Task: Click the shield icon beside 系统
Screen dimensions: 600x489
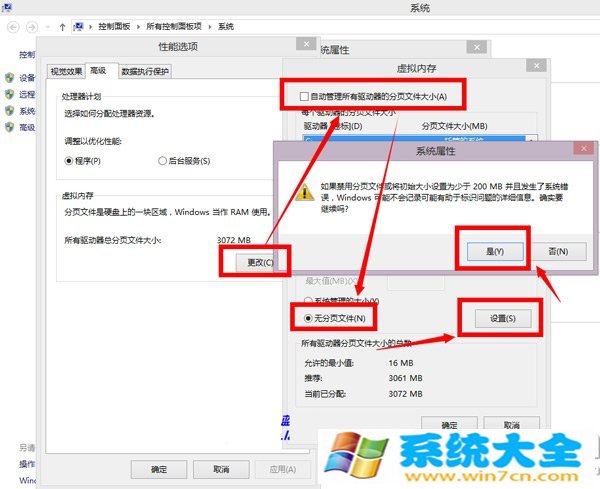Action: [x=9, y=111]
